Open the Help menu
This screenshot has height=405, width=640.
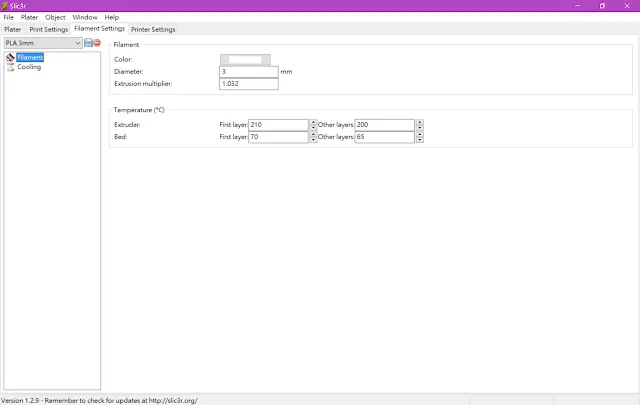click(x=111, y=17)
